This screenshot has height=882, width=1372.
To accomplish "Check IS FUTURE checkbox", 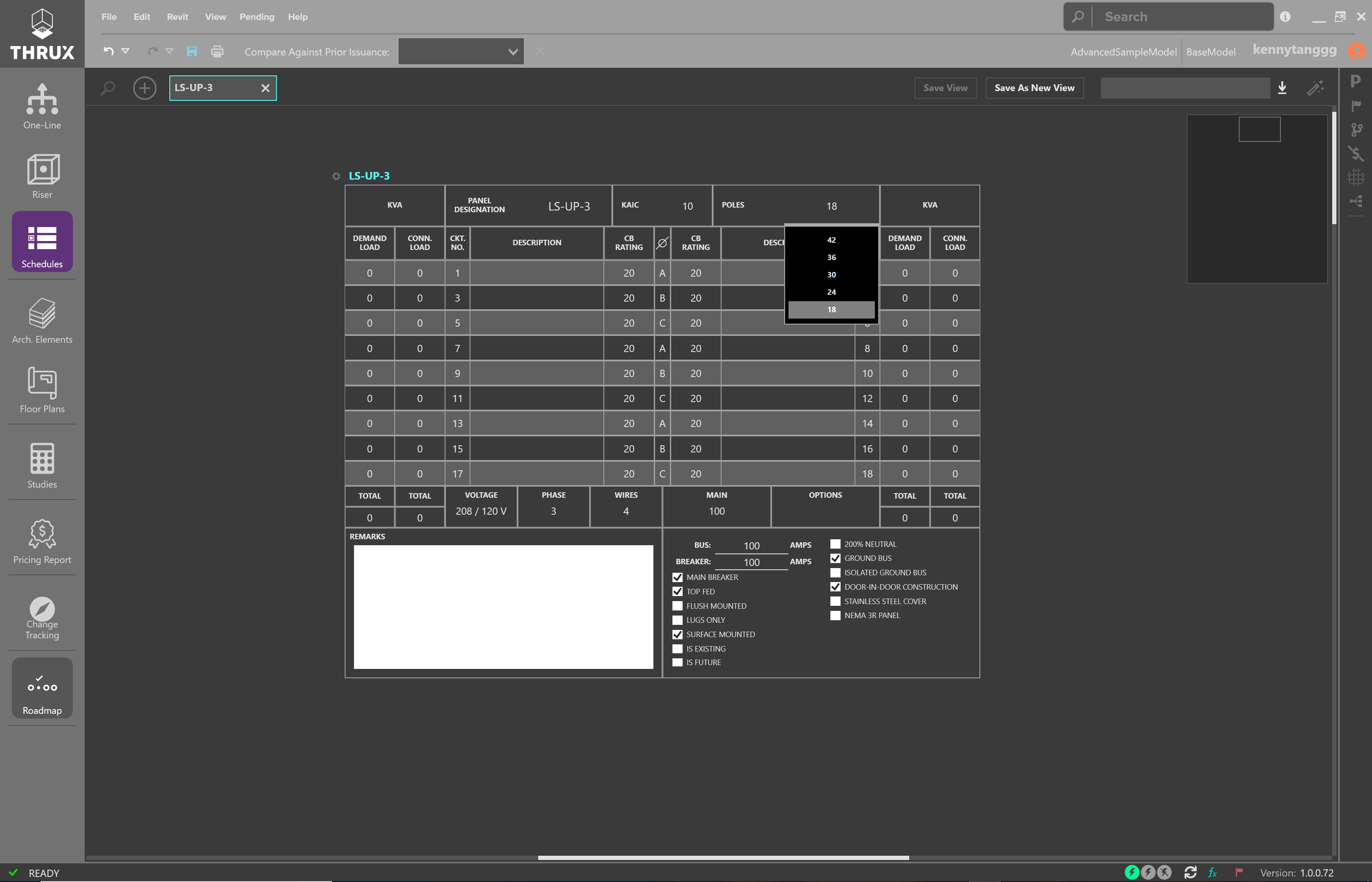I will click(x=677, y=663).
